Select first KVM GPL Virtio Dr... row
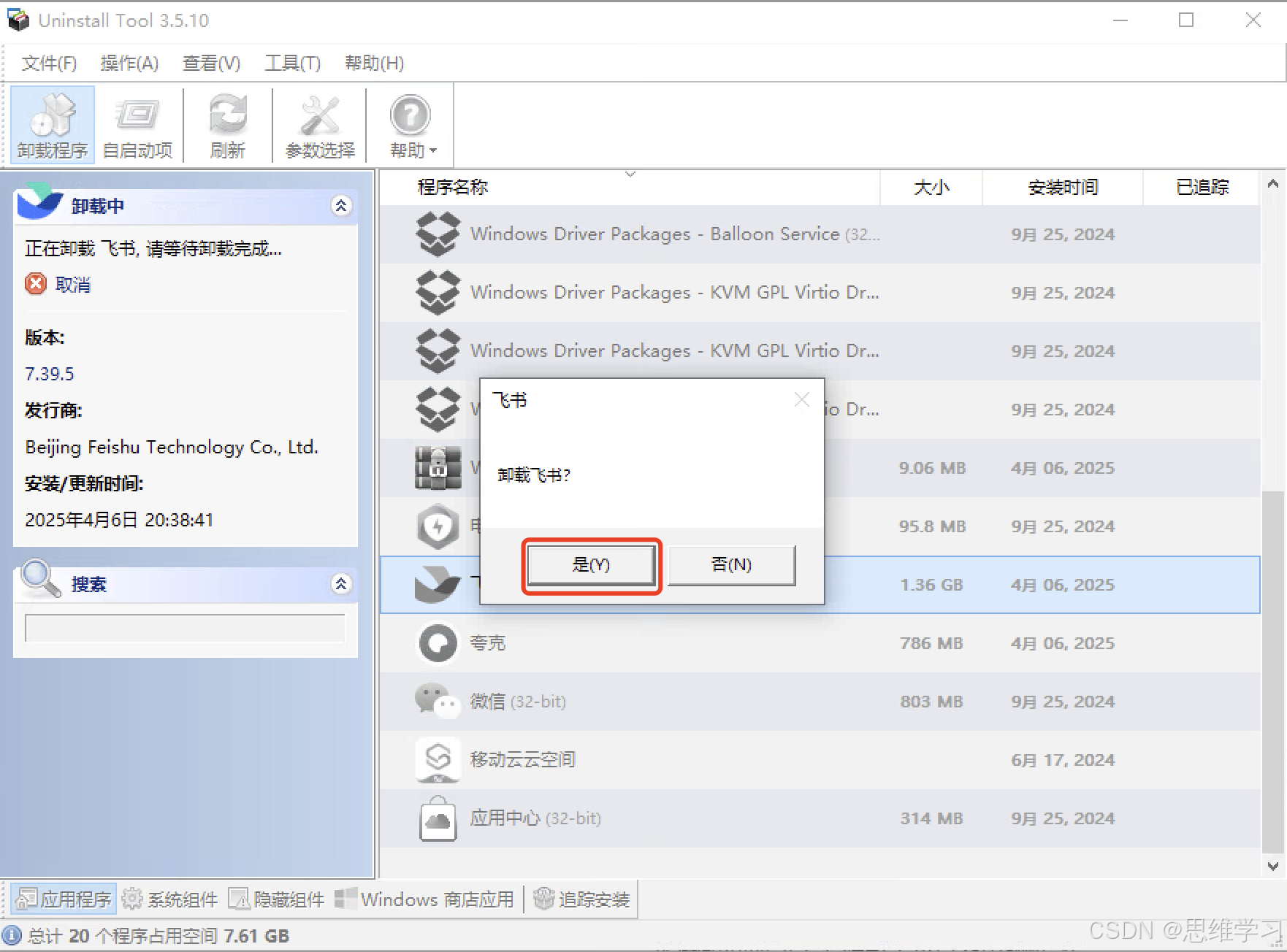1287x952 pixels. point(820,293)
